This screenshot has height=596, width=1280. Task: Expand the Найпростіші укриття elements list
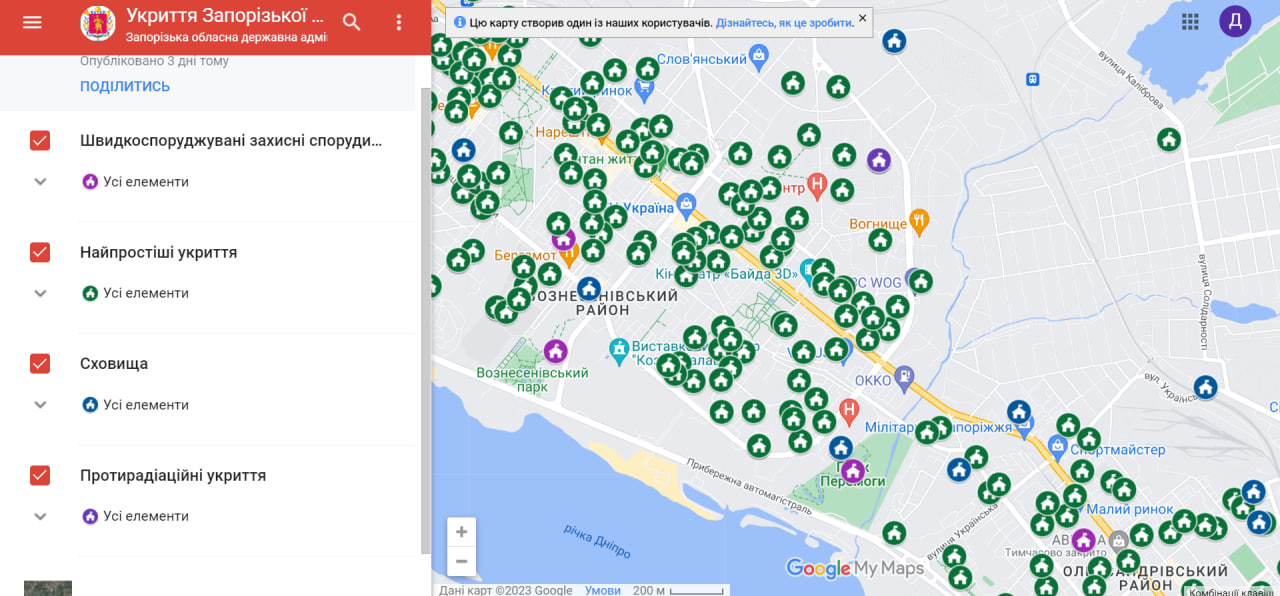[41, 293]
